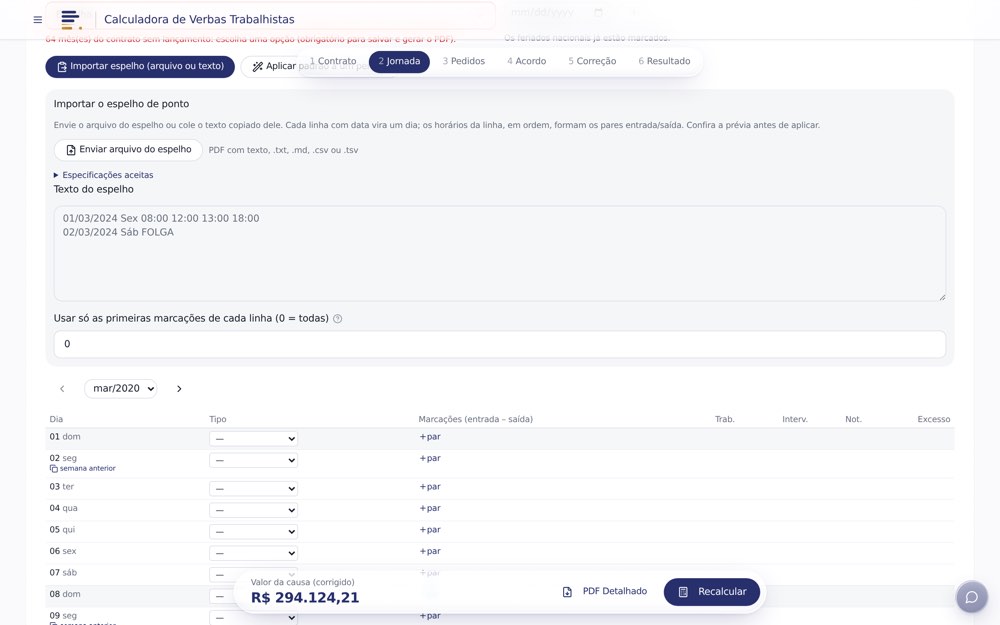This screenshot has height=625, width=1000.
Task: Click the R$ 294.124,21 value
Action: tap(305, 598)
